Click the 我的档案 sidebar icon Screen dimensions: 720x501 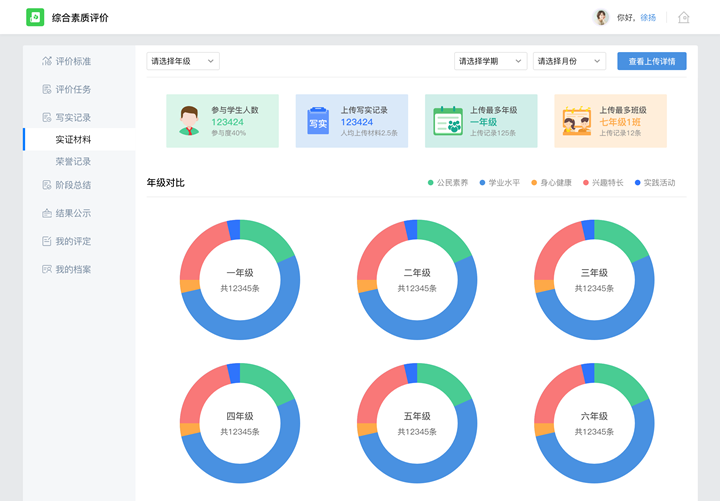[x=47, y=269]
